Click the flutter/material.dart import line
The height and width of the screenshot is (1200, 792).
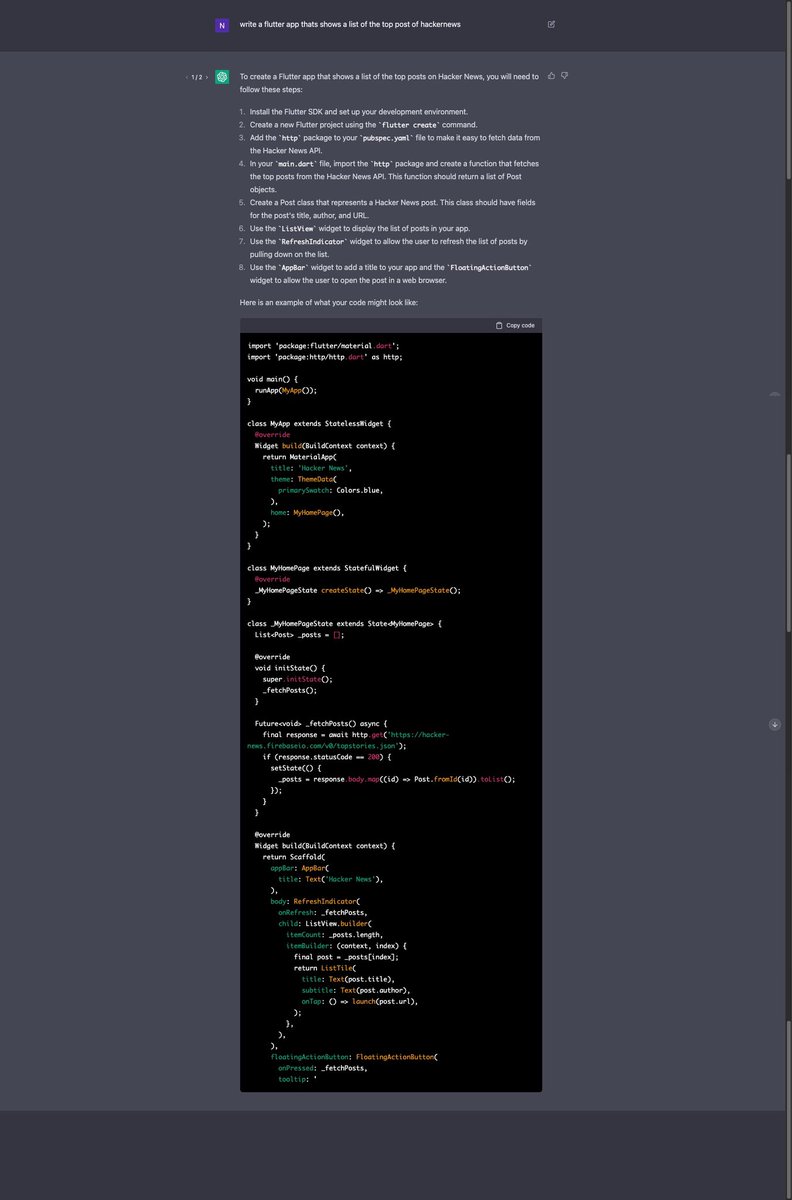tap(324, 345)
